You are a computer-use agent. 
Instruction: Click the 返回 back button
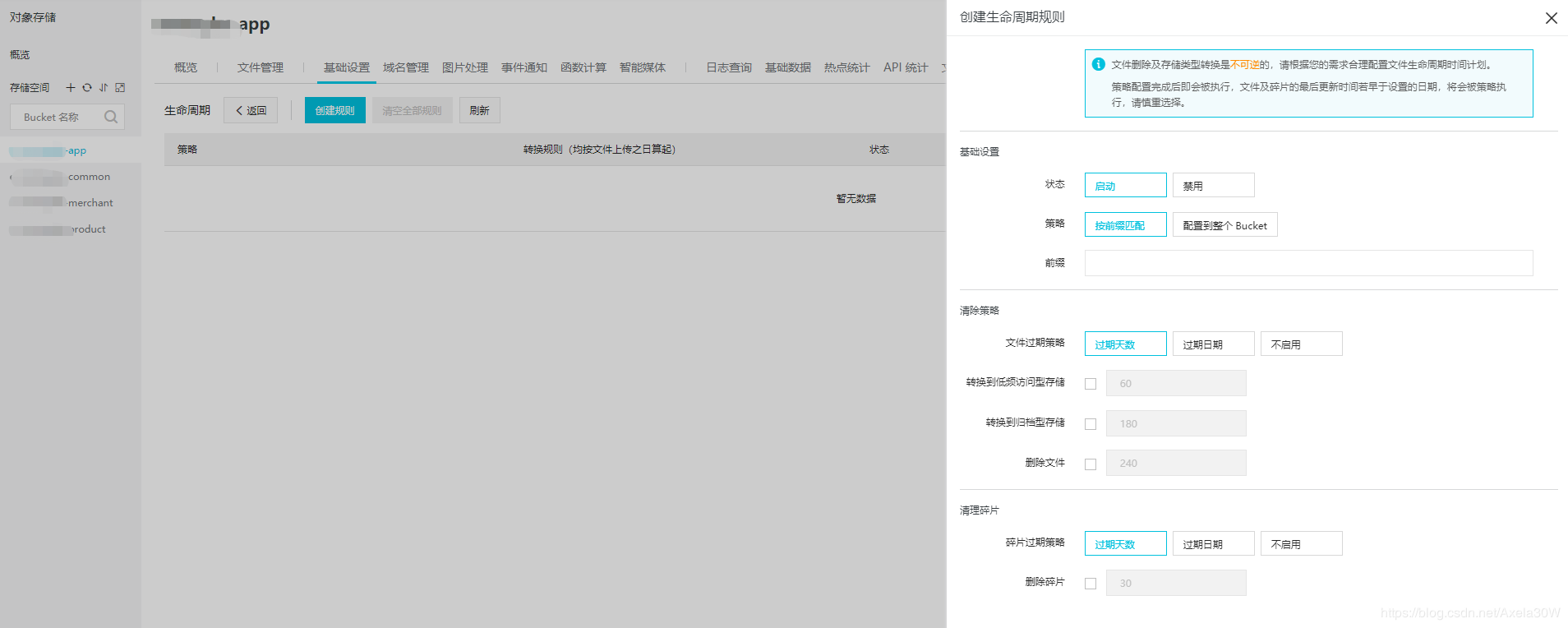coord(251,110)
